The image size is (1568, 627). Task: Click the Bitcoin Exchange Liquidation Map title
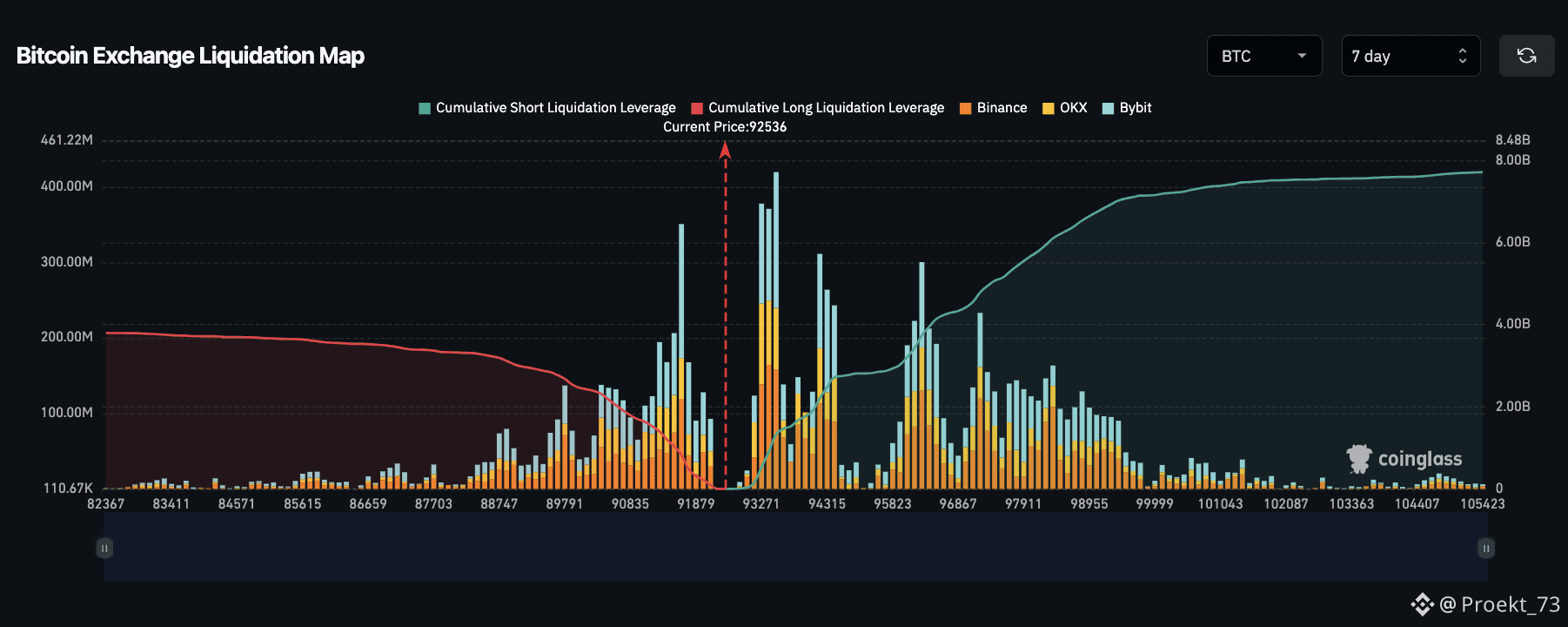(x=191, y=56)
